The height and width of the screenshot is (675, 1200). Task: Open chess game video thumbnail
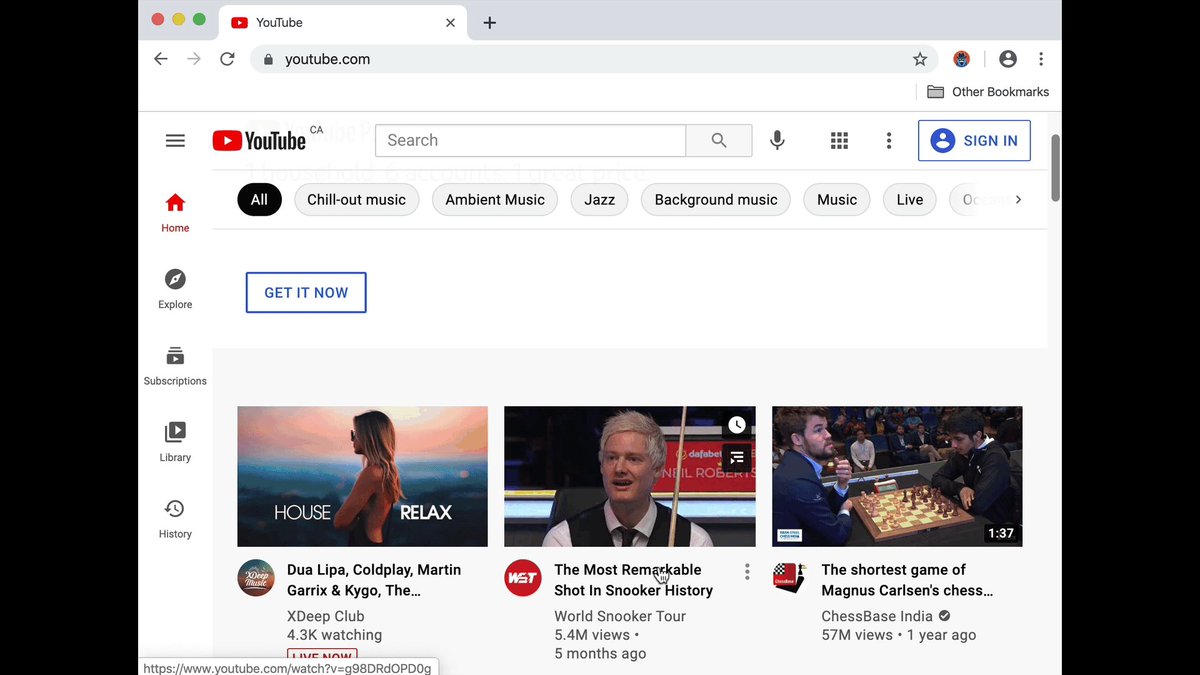(897, 476)
